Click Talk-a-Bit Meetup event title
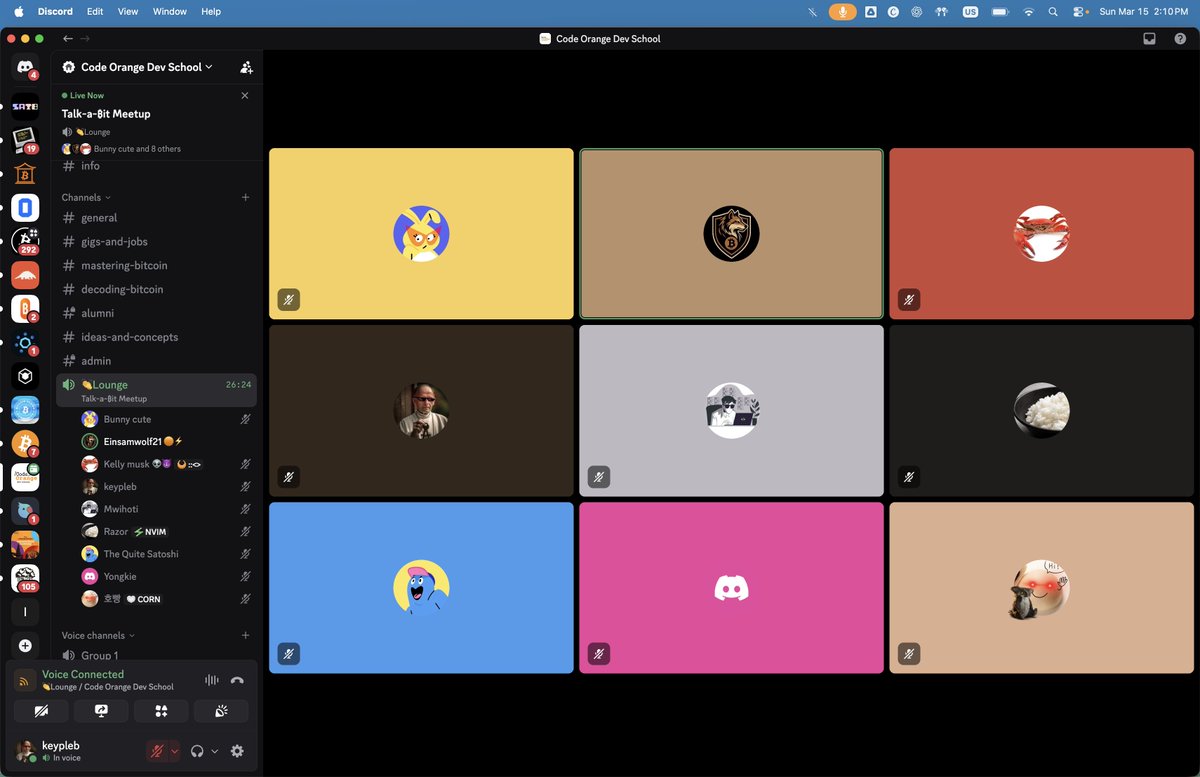This screenshot has height=777, width=1200. 106,114
